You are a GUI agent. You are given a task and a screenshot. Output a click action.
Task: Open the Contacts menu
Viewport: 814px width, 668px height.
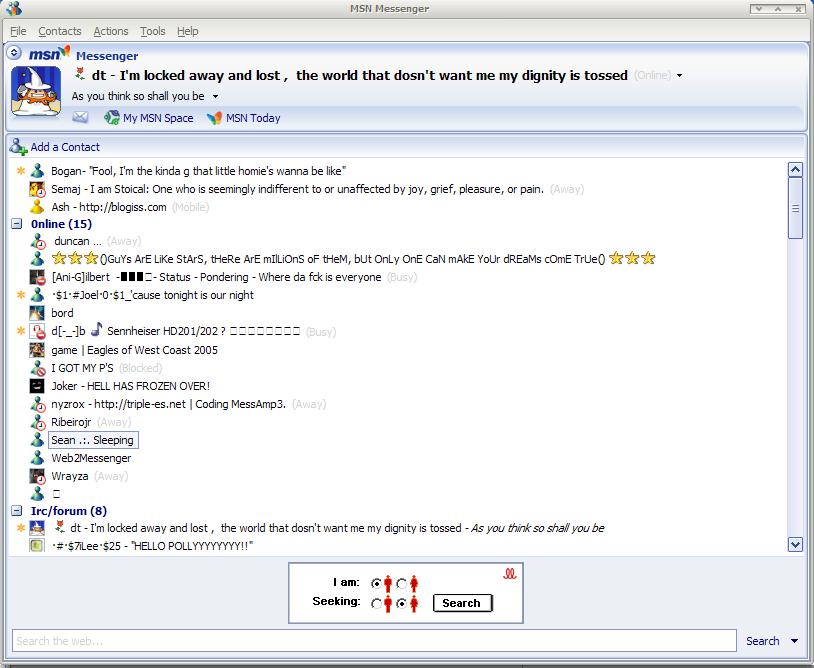(60, 31)
